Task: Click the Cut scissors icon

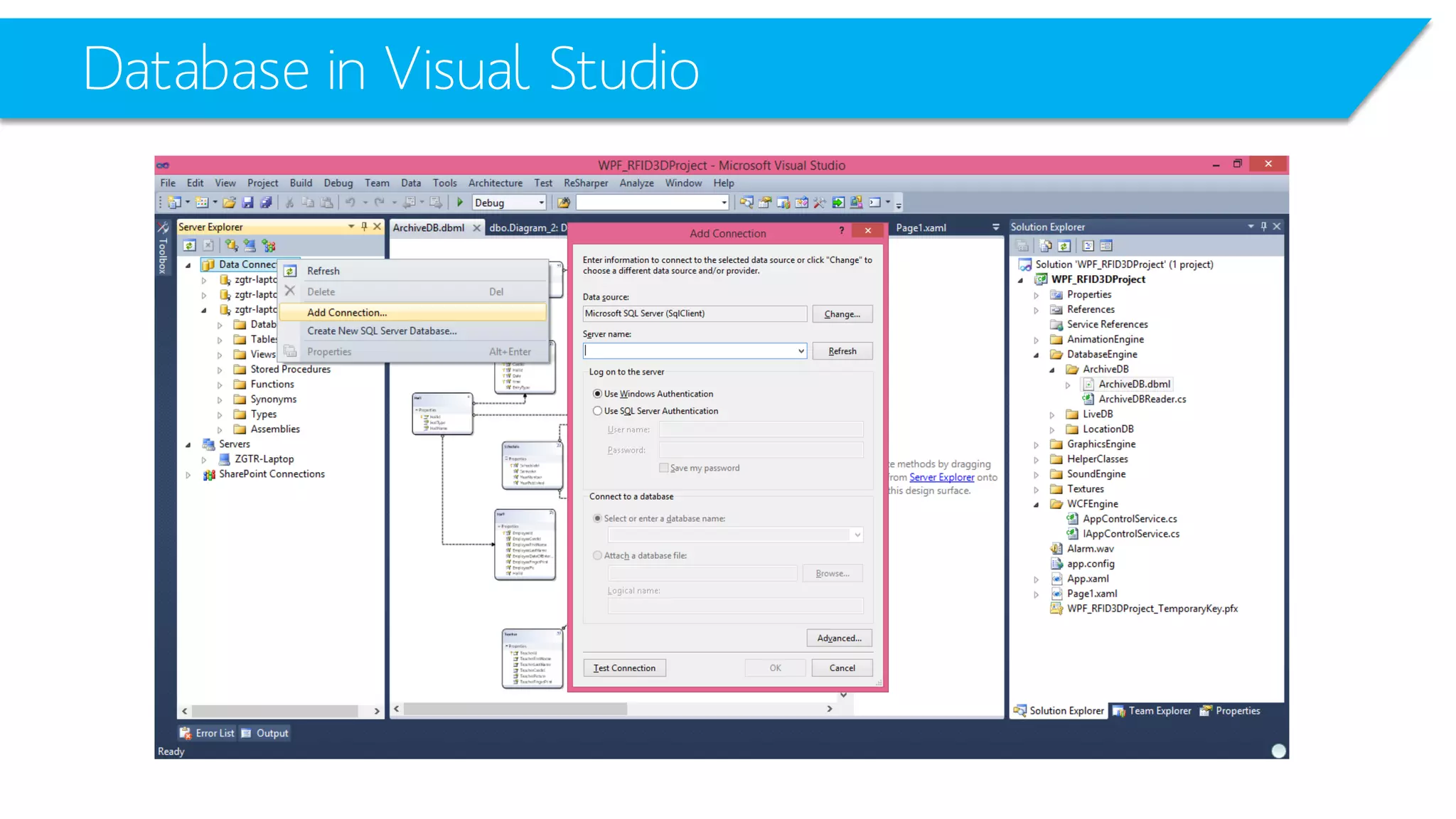Action: [x=289, y=203]
